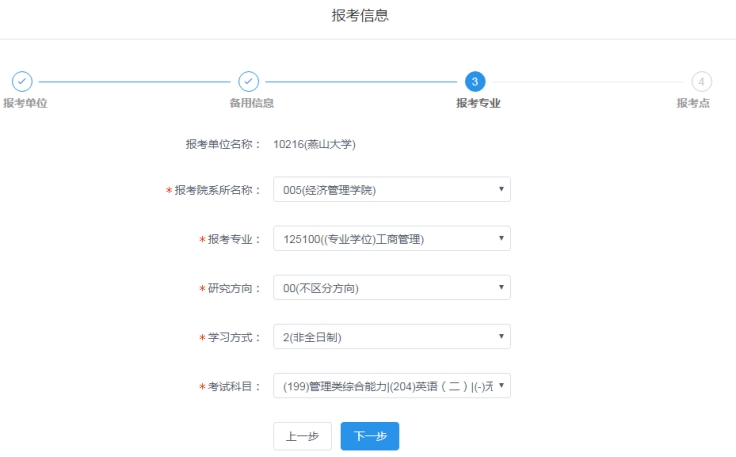This screenshot has height=457, width=736.
Task: Click the 研究方向 field label
Action: point(233,289)
